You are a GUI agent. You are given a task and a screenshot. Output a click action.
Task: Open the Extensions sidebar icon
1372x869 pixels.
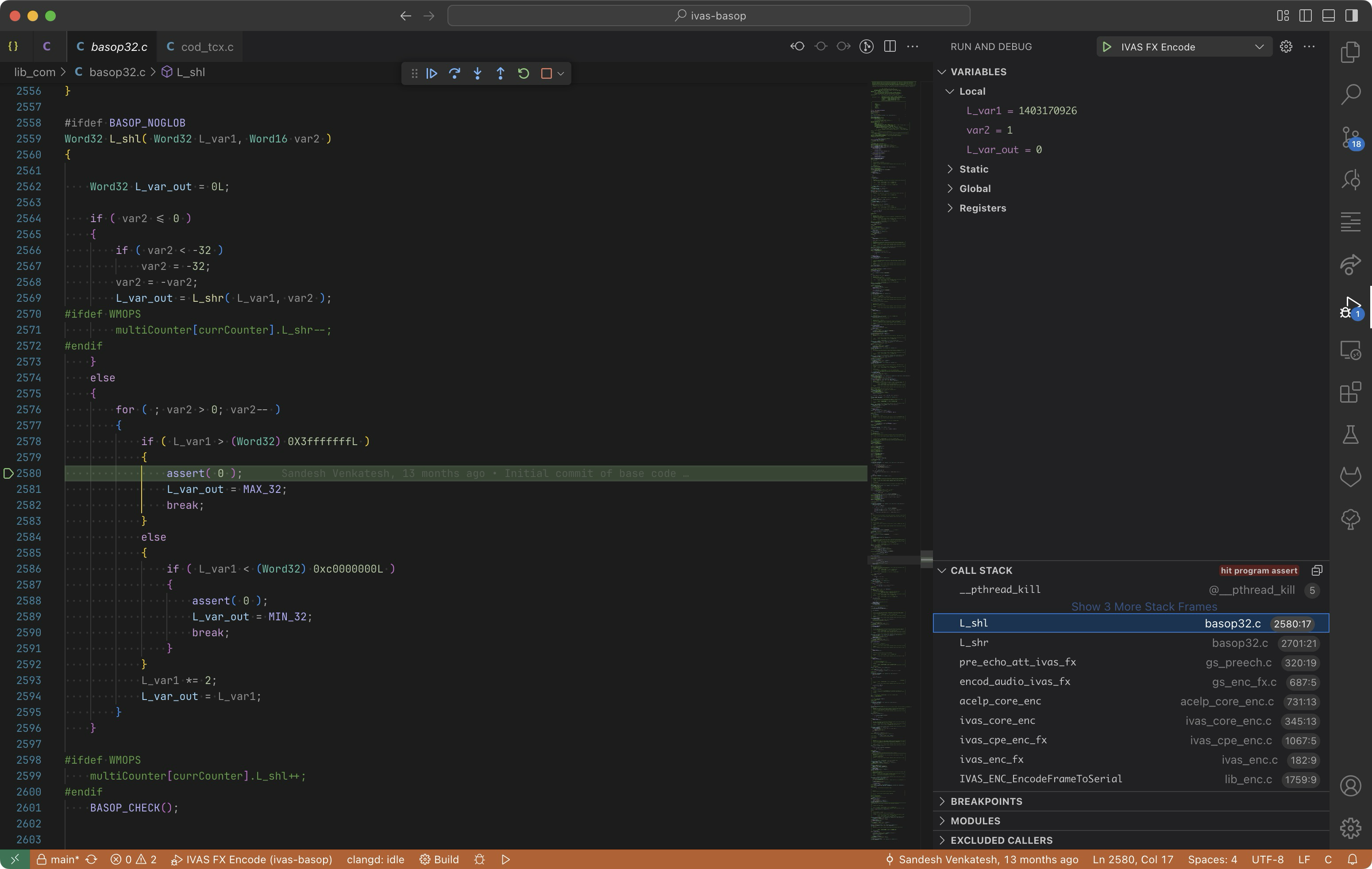1350,392
